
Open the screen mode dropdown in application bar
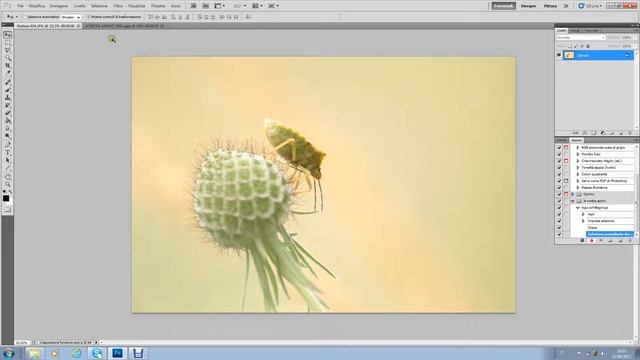pyautogui.click(x=273, y=6)
